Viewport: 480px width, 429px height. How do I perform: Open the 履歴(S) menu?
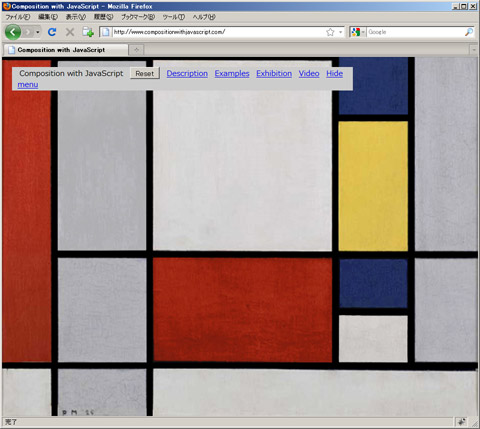click(x=103, y=17)
